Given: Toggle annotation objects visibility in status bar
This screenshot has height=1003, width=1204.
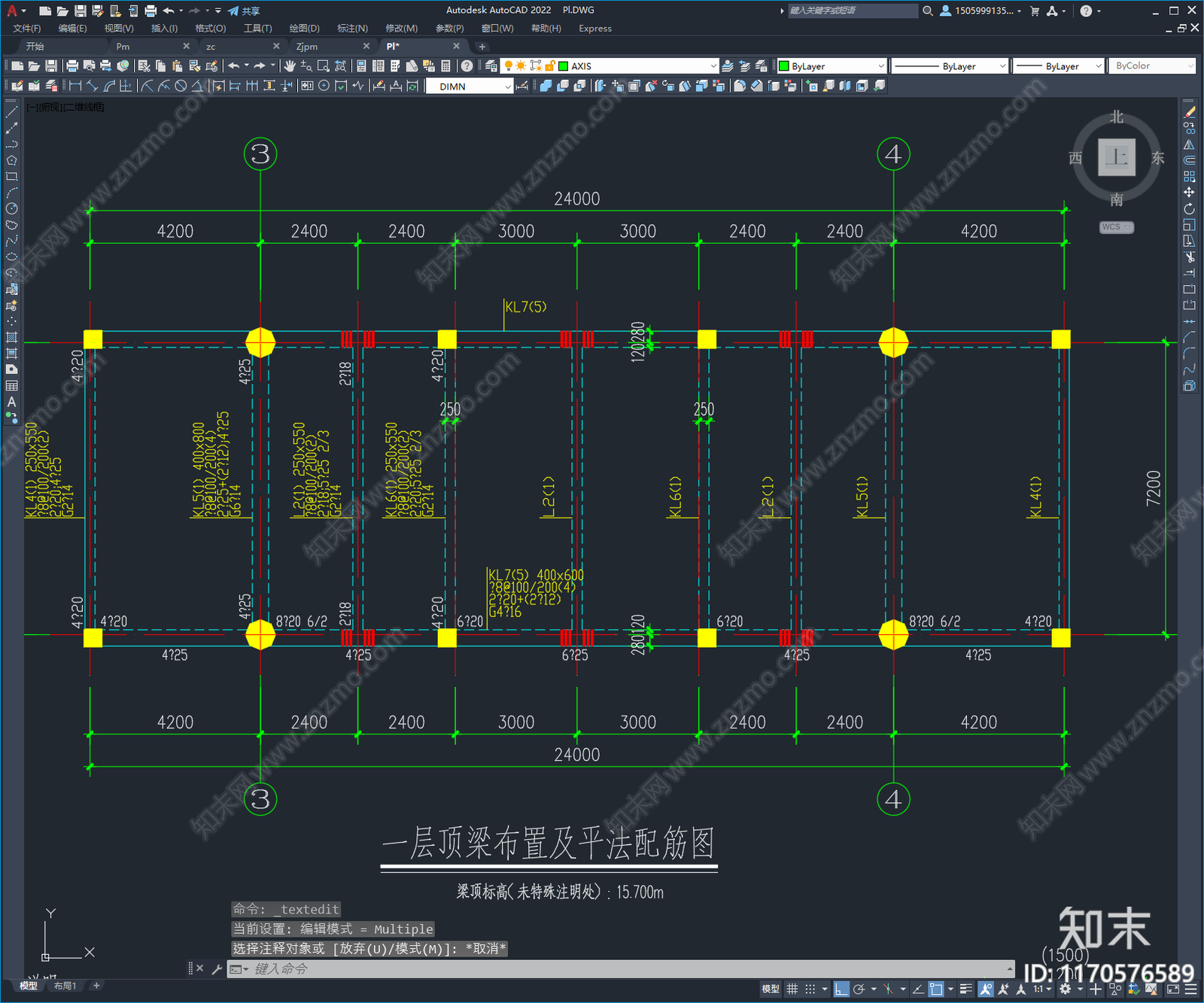Looking at the screenshot, I should click(x=986, y=989).
